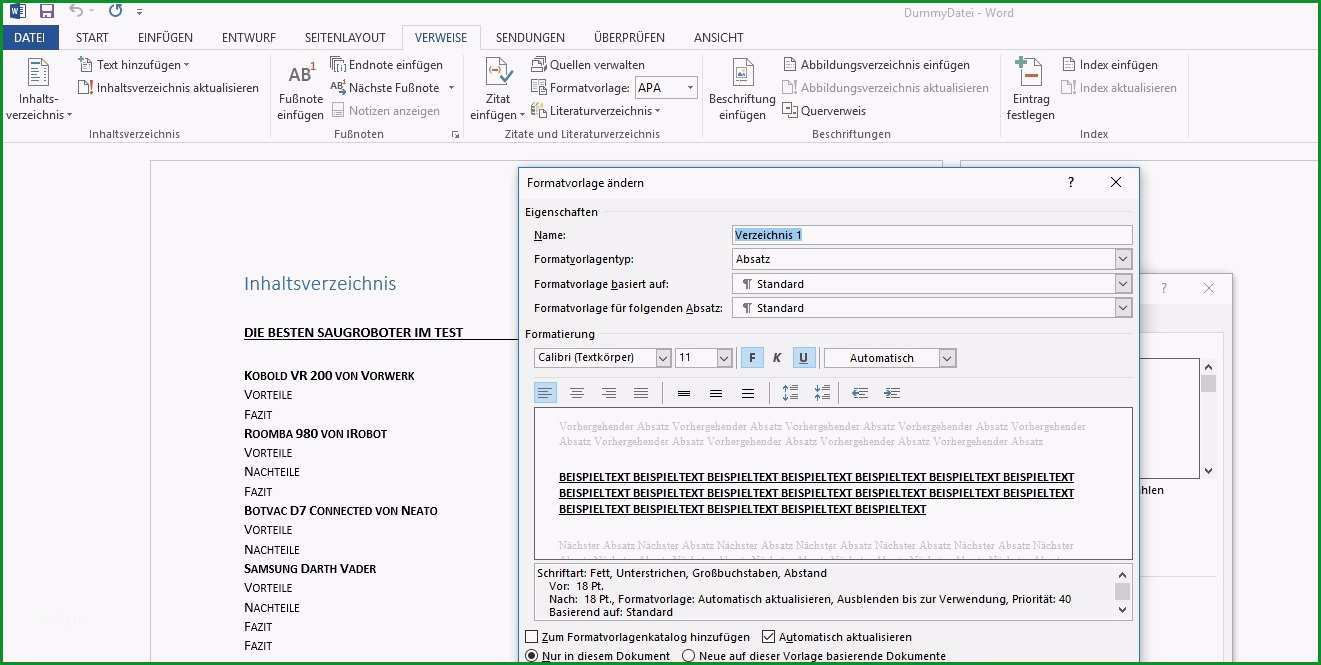The height and width of the screenshot is (665, 1321).
Task: Set 1.5 line spacing icon
Action: click(716, 393)
